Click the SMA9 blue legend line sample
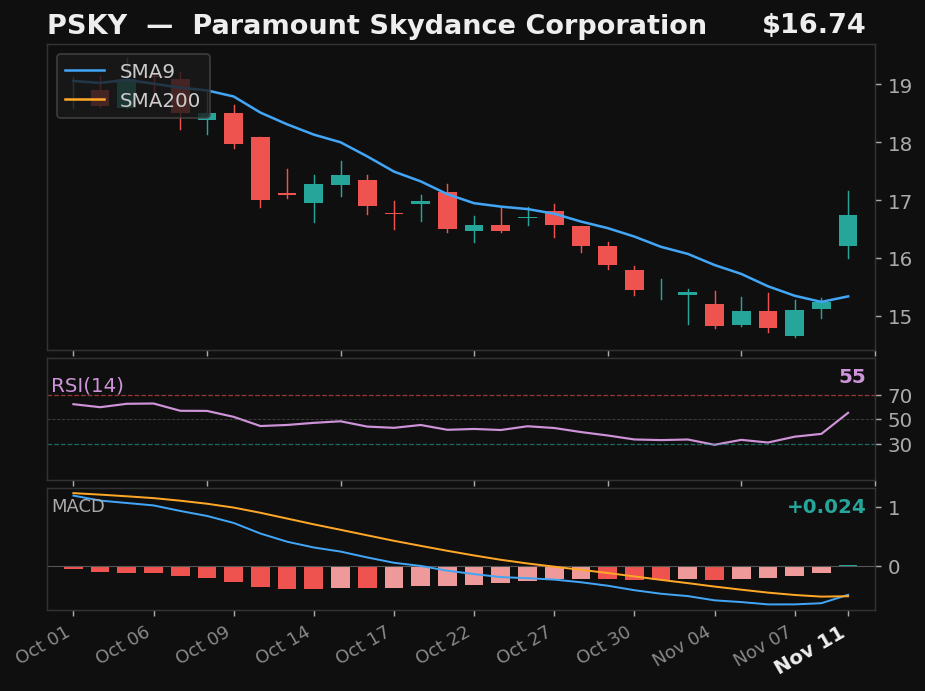925x691 pixels. coord(85,71)
